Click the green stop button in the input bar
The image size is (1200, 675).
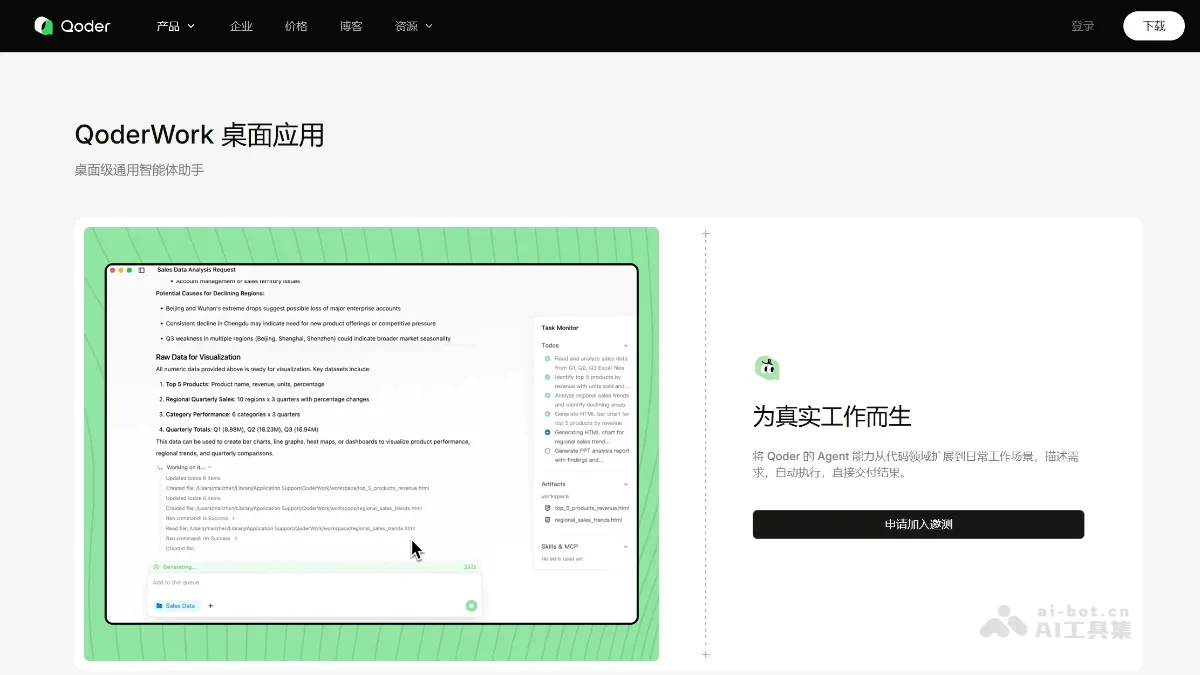tap(471, 606)
